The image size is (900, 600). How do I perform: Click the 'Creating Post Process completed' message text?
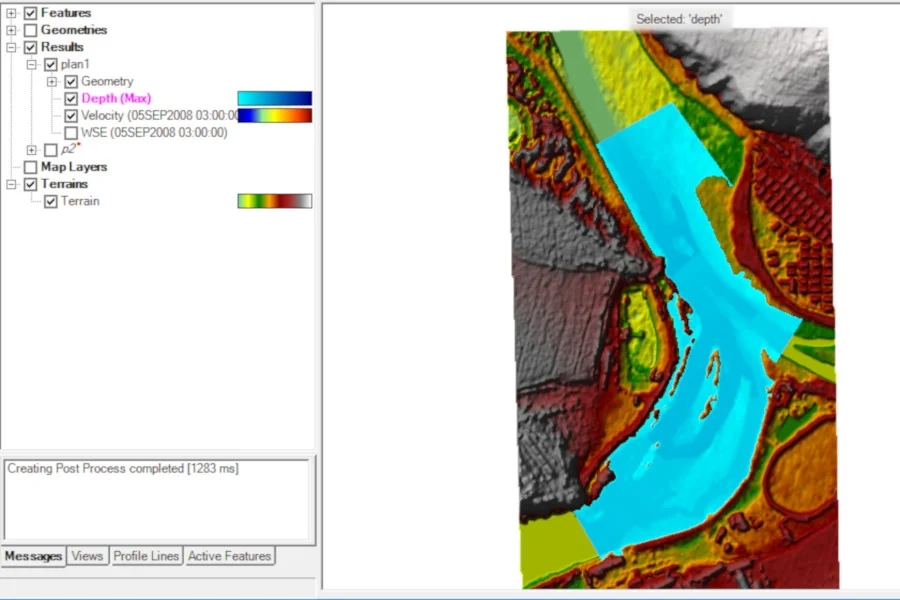[123, 469]
